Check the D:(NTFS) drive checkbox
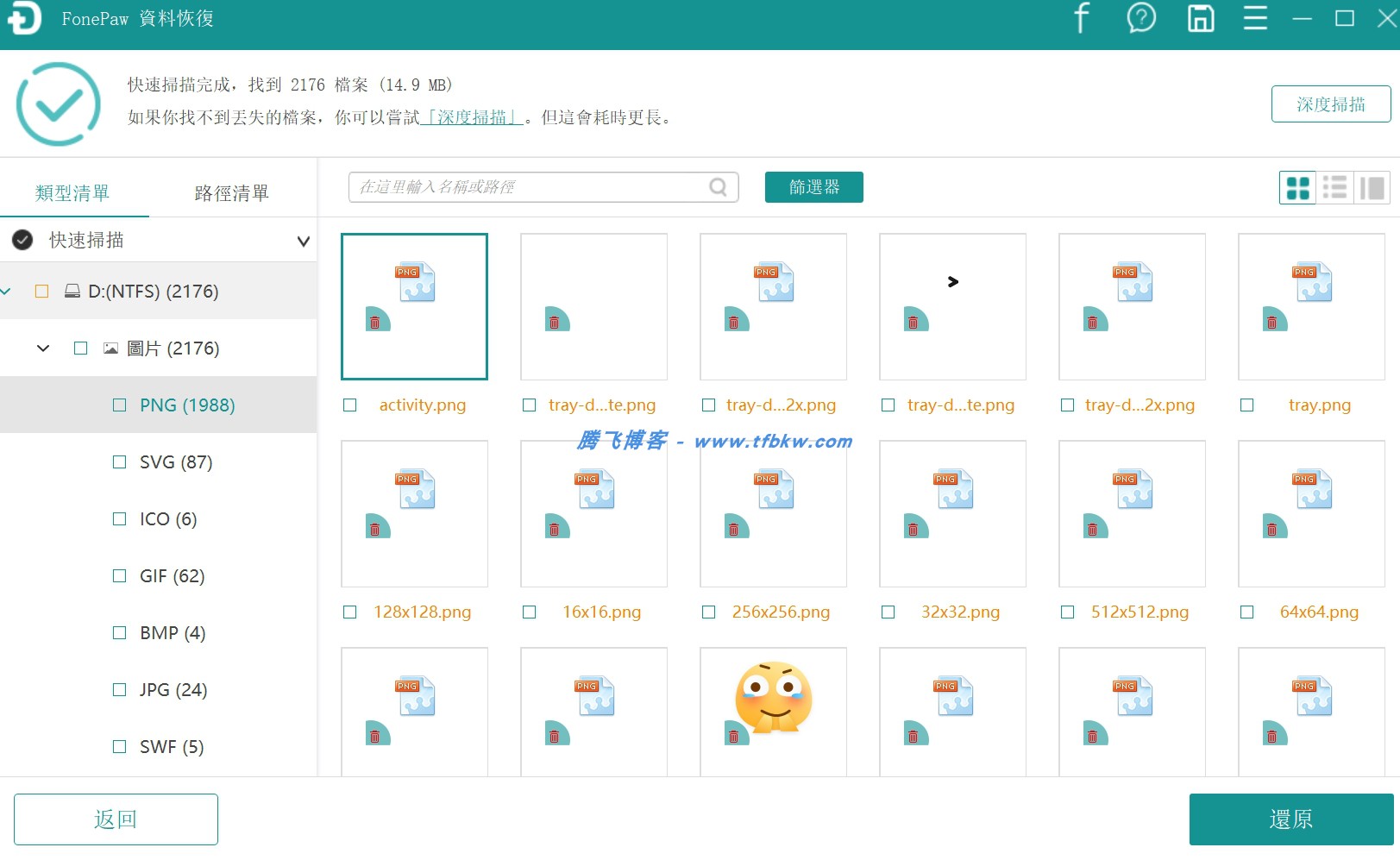This screenshot has height=860, width=1400. pyautogui.click(x=41, y=291)
